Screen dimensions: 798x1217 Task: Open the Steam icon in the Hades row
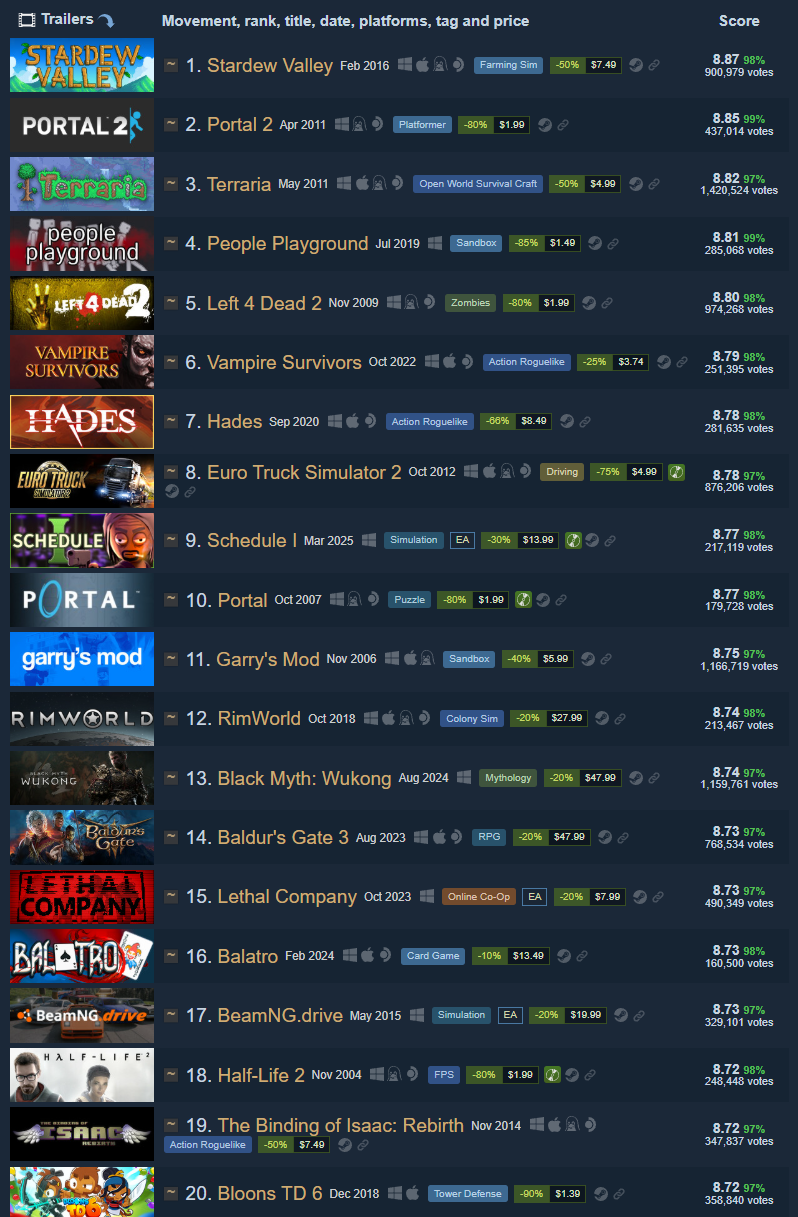(x=567, y=422)
